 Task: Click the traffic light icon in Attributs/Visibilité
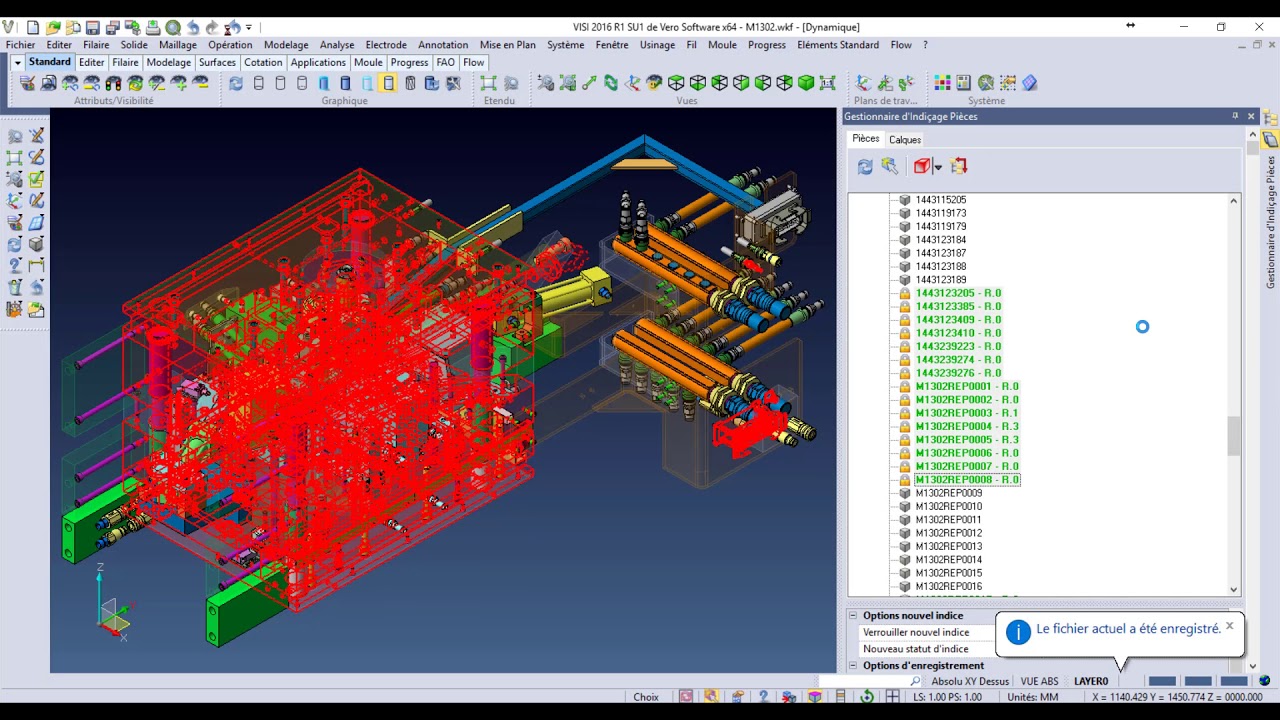[x=114, y=83]
